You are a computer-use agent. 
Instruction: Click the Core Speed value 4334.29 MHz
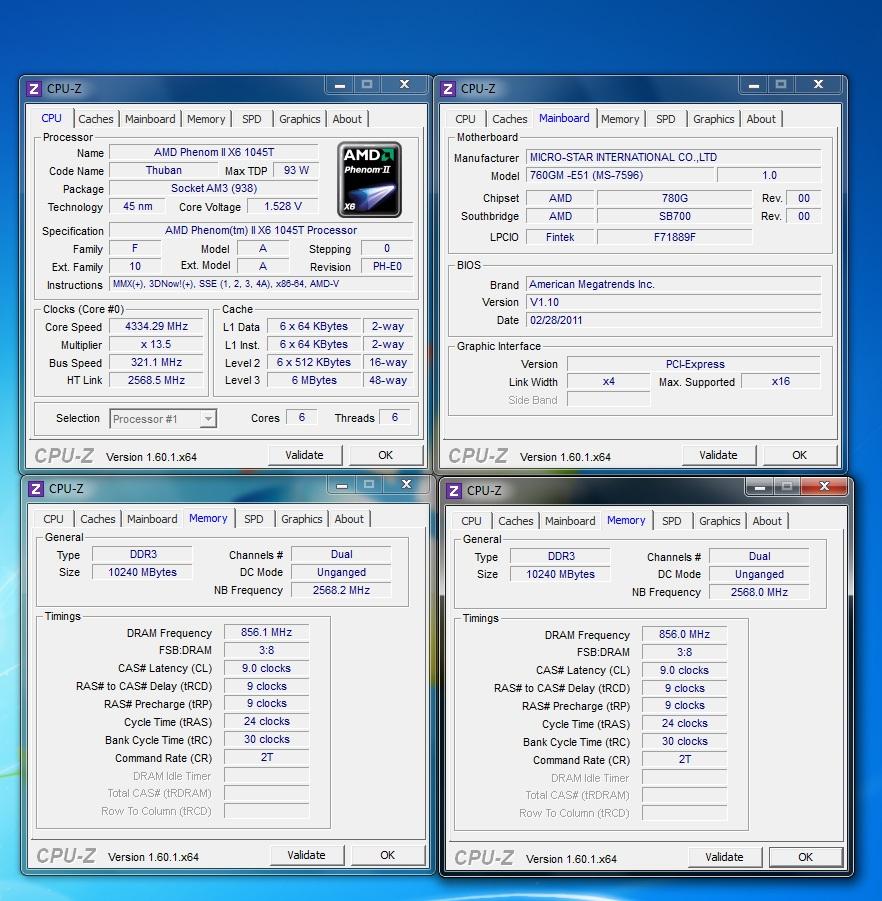click(156, 326)
